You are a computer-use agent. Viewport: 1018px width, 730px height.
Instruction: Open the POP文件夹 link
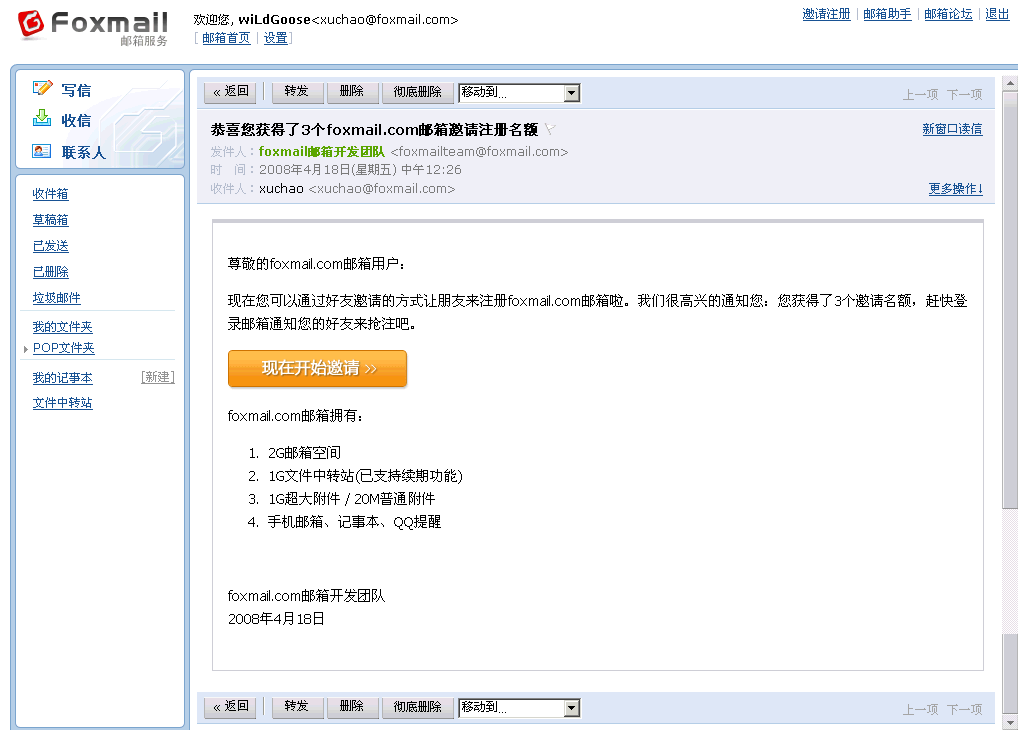pos(64,348)
